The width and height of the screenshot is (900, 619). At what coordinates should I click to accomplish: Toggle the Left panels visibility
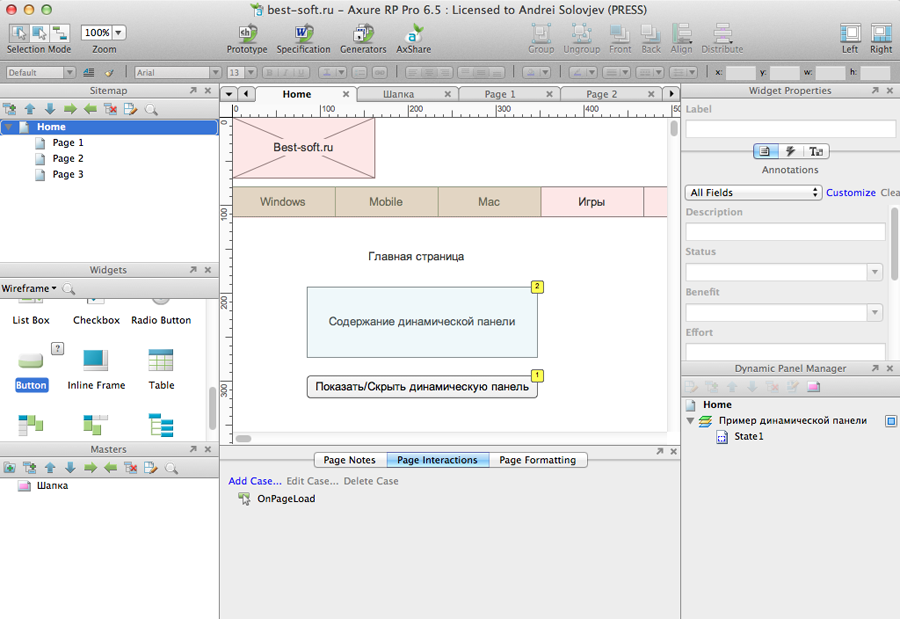[x=849, y=33]
